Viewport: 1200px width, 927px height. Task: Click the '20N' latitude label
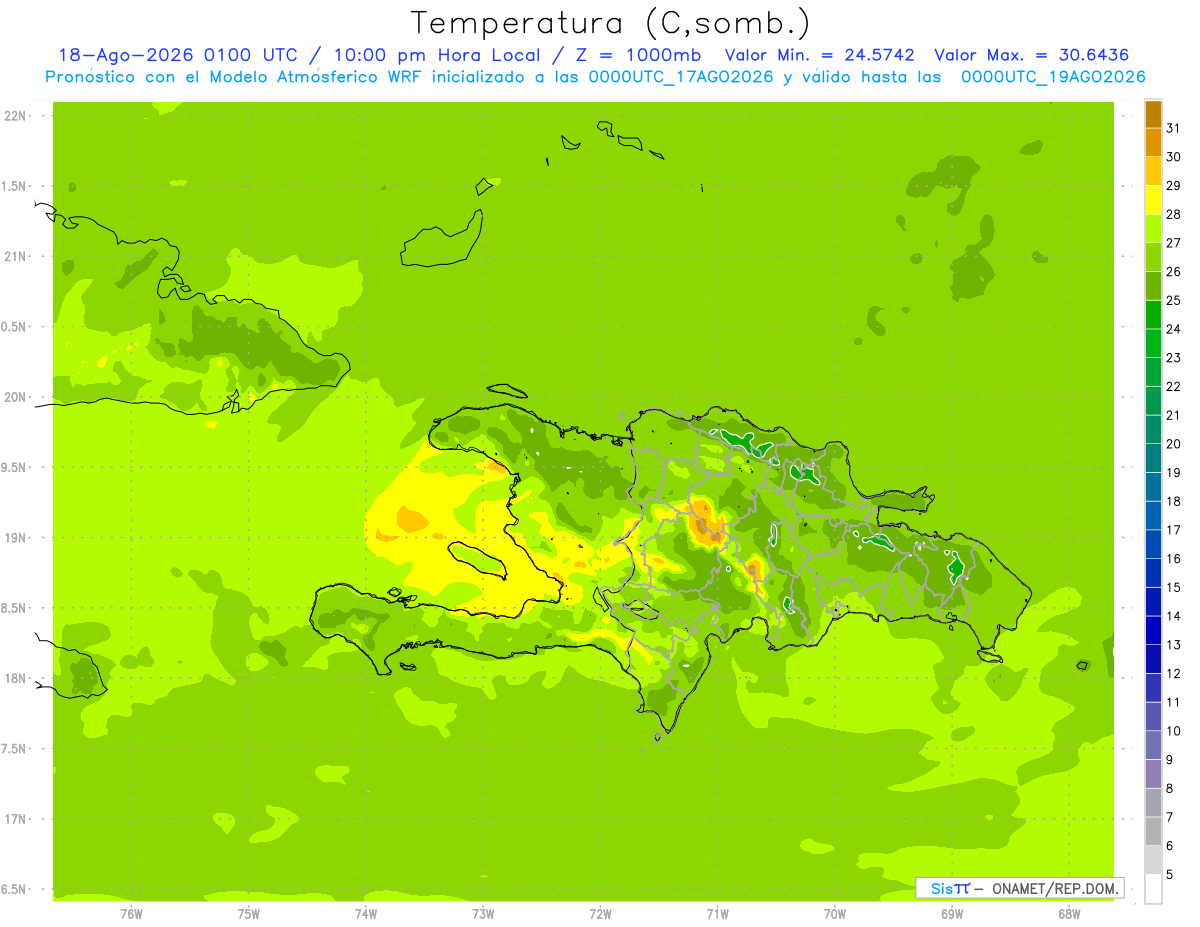coord(16,397)
